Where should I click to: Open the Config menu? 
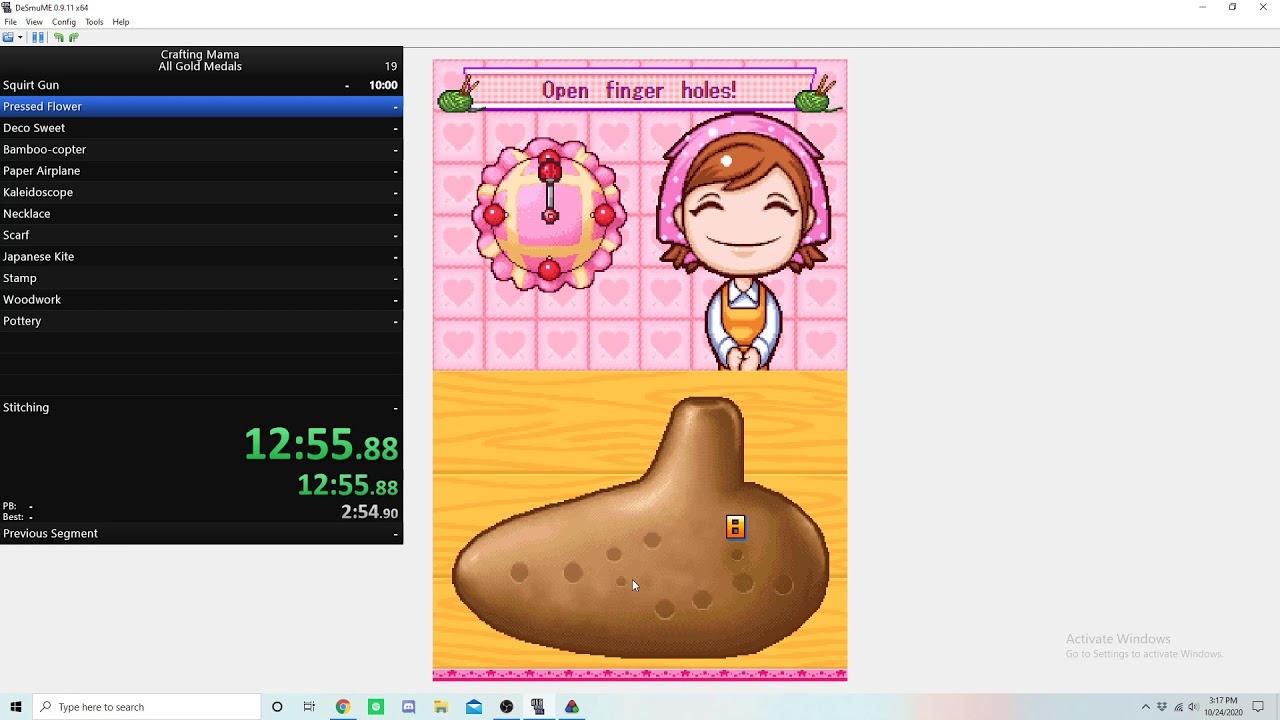[x=63, y=22]
